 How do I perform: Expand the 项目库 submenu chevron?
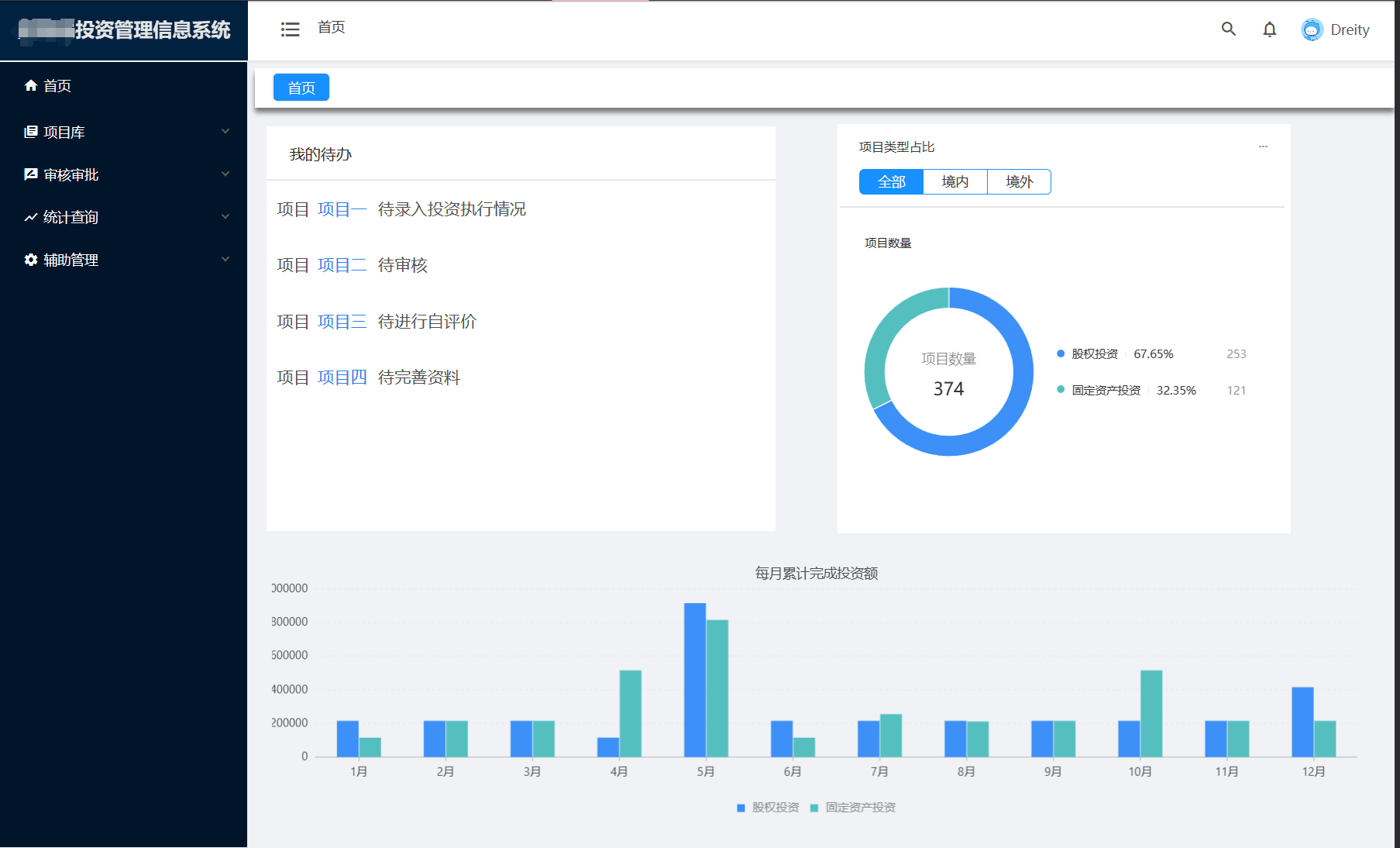click(x=225, y=131)
